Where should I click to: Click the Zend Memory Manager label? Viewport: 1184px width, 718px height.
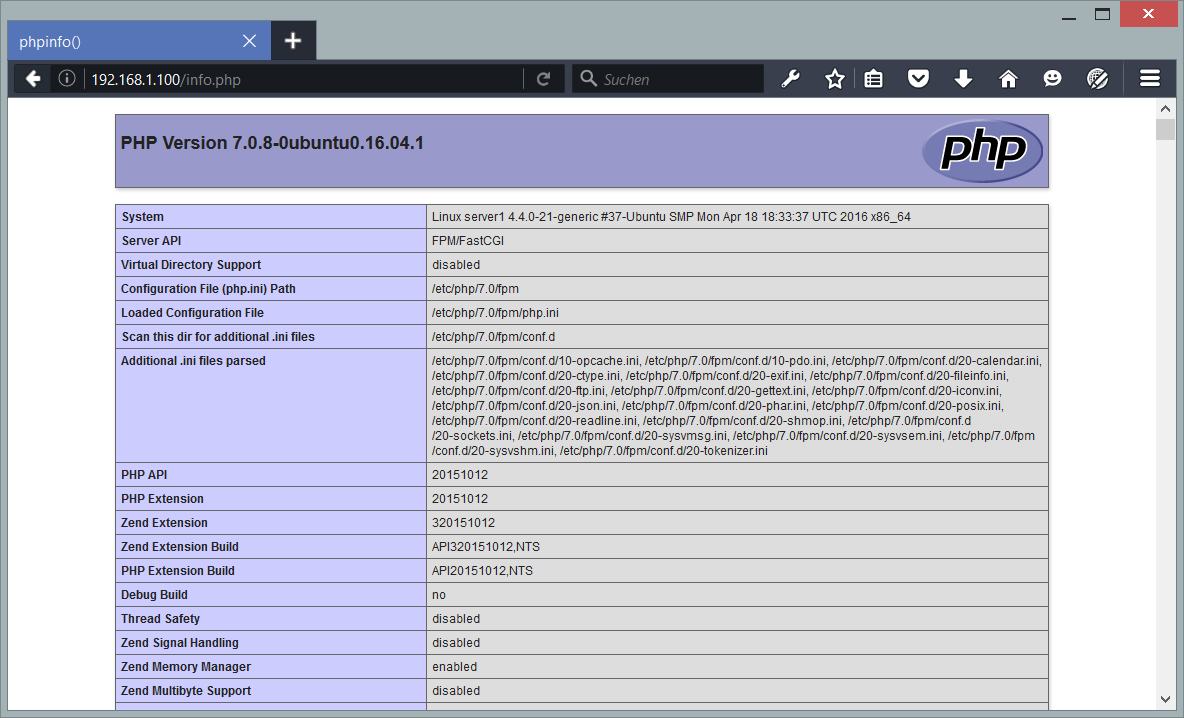[185, 667]
